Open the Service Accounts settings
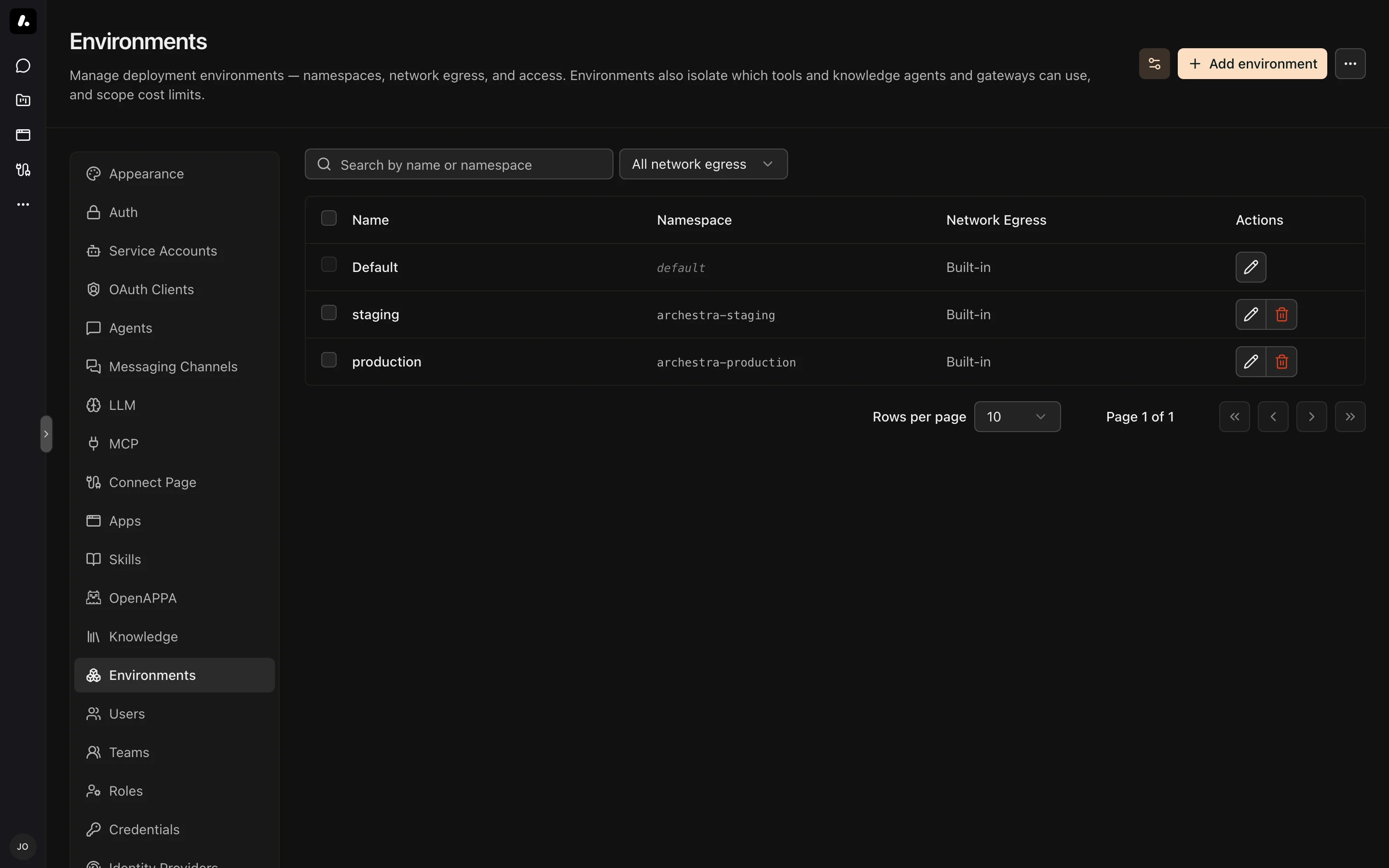 click(x=175, y=251)
